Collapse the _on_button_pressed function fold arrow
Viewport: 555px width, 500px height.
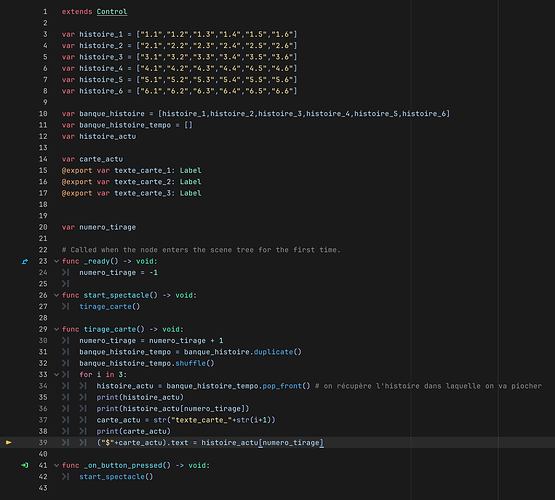pos(56,466)
